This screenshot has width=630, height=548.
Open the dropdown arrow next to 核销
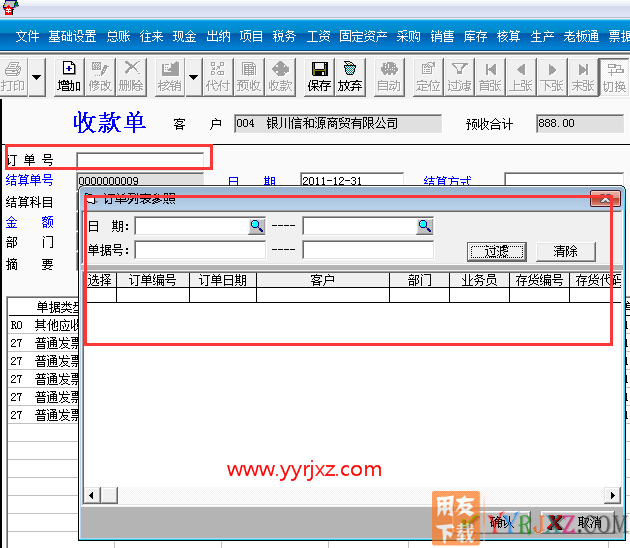[x=193, y=77]
